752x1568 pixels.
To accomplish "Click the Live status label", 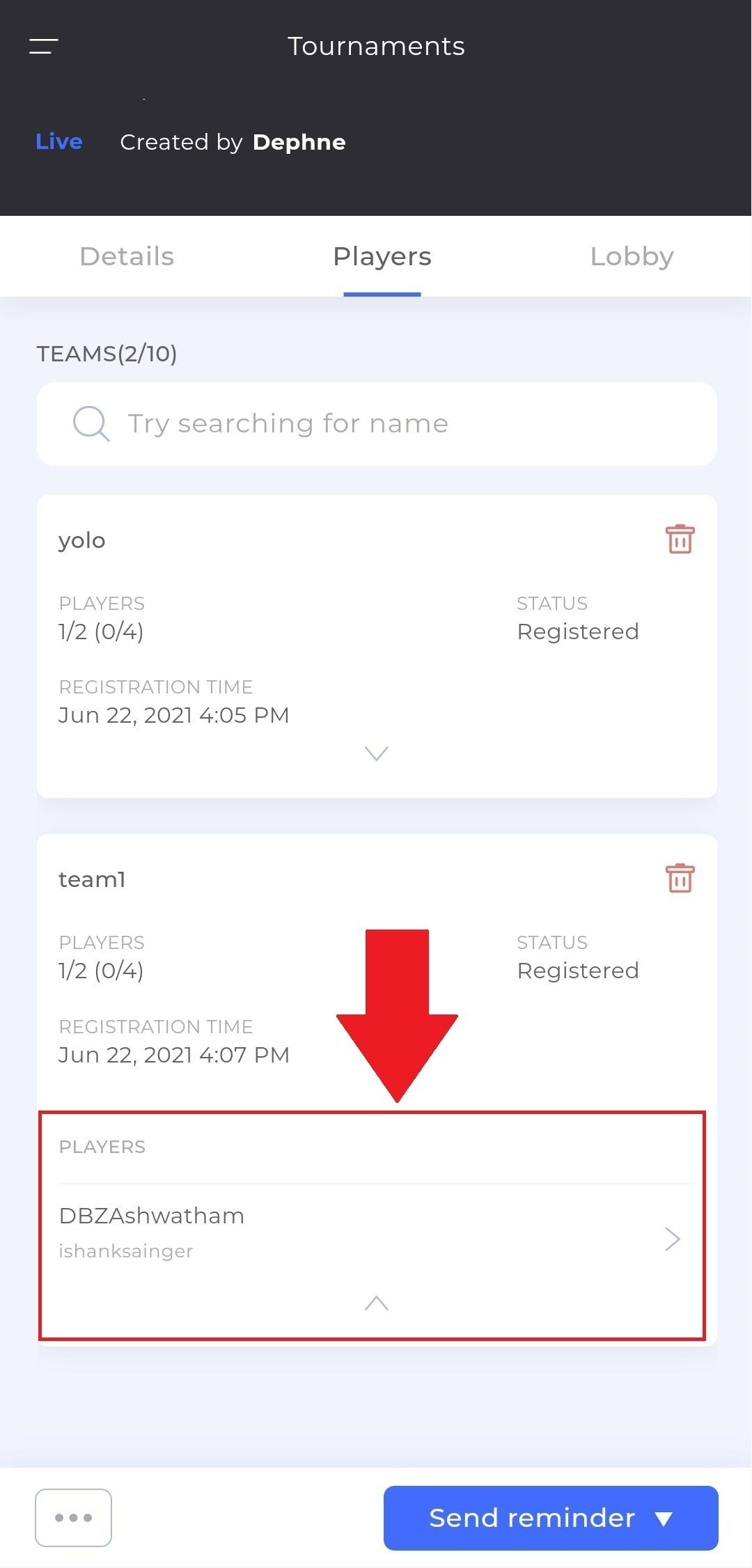I will tap(59, 141).
